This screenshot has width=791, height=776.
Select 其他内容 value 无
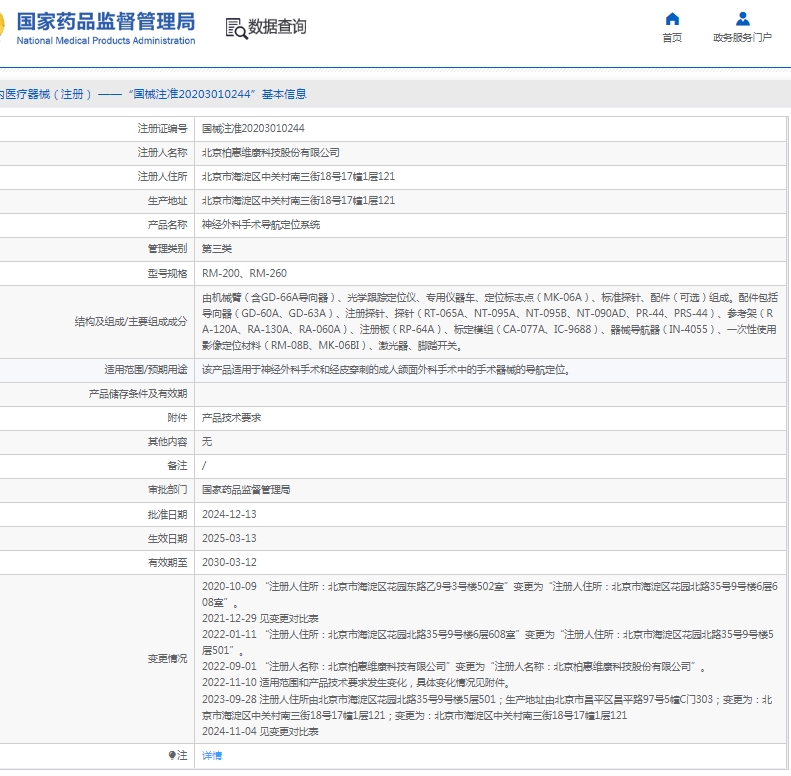point(207,442)
